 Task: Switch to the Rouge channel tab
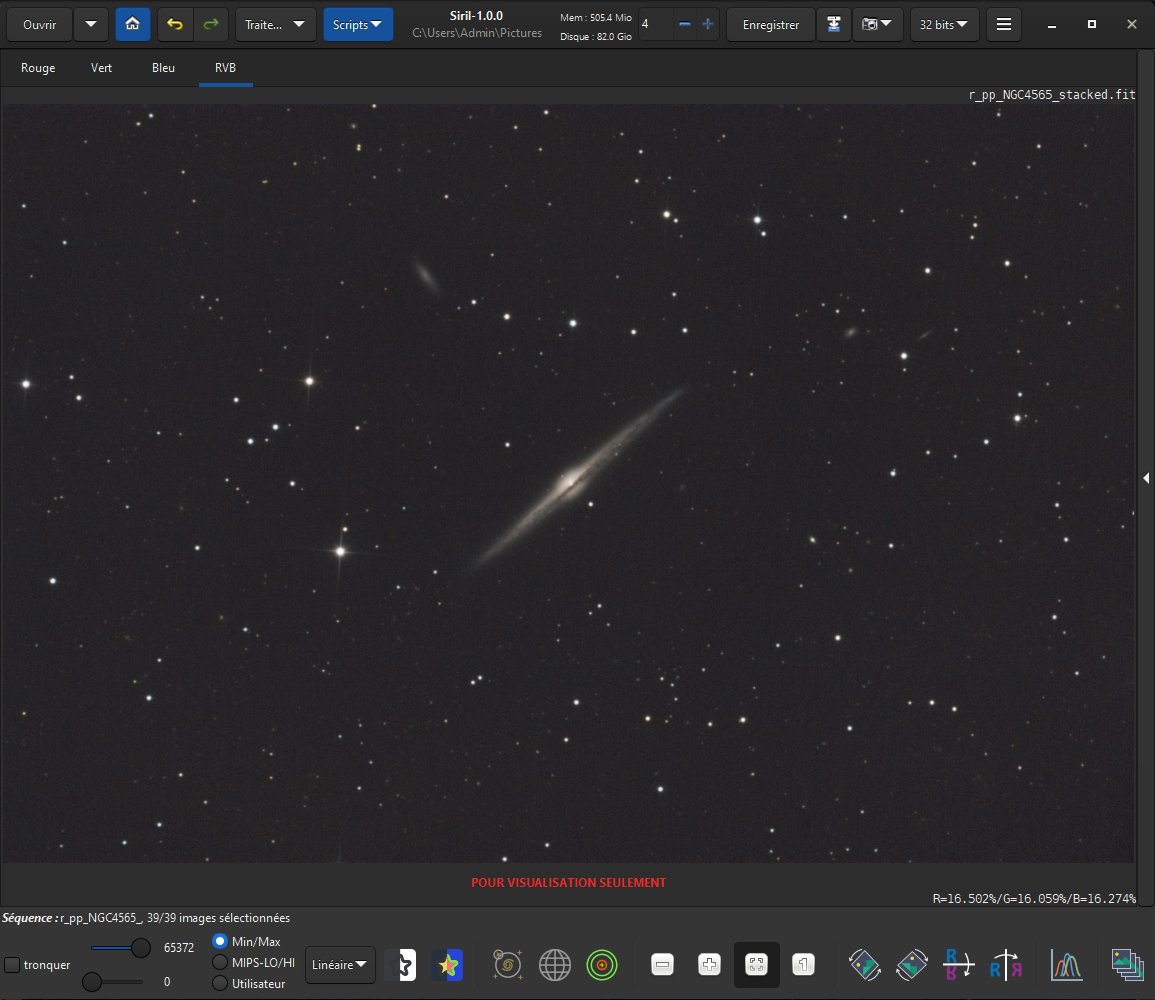pyautogui.click(x=38, y=68)
